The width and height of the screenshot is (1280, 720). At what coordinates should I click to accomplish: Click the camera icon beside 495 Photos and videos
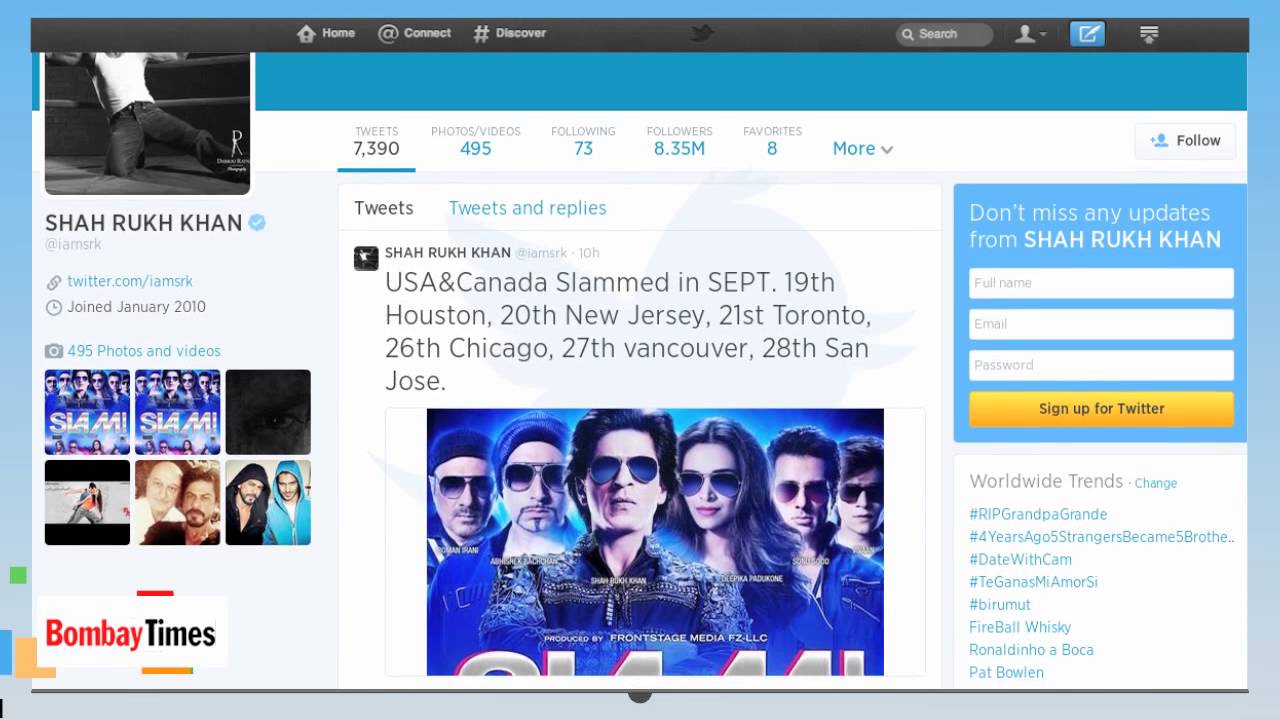point(54,351)
